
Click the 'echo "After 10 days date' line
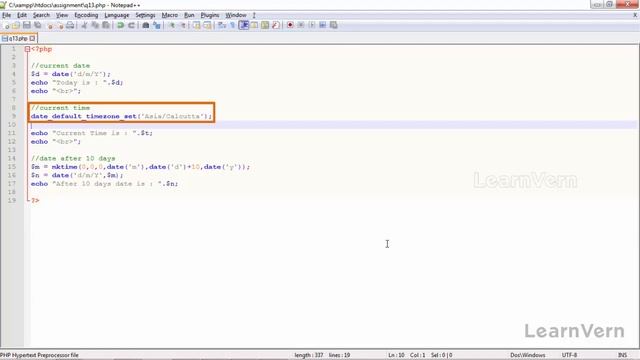click(x=104, y=184)
